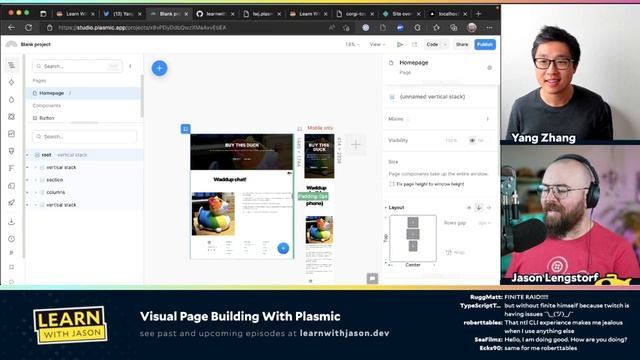Expand the columns tree row
640x360 pixels.
36,192
